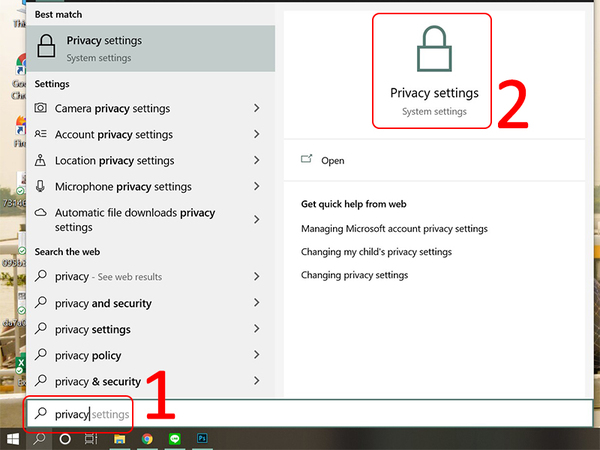The image size is (600, 450).
Task: Click into the search box containing 'privacy'
Action: 309,414
